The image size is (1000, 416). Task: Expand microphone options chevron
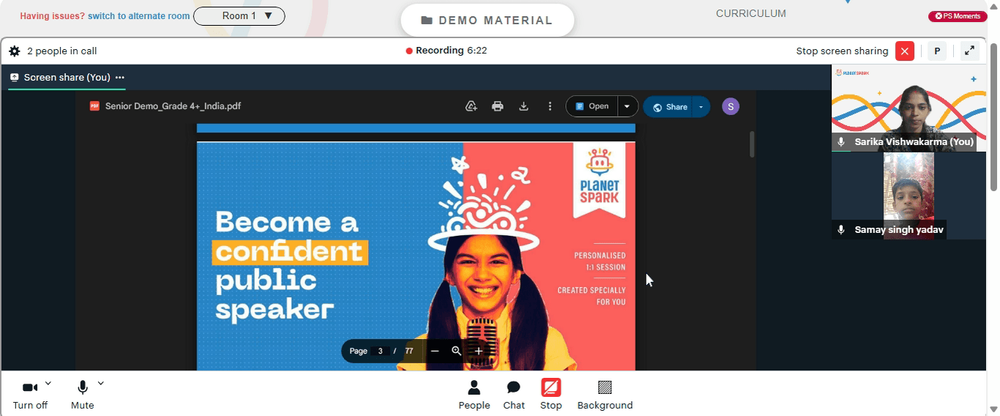pyautogui.click(x=100, y=383)
